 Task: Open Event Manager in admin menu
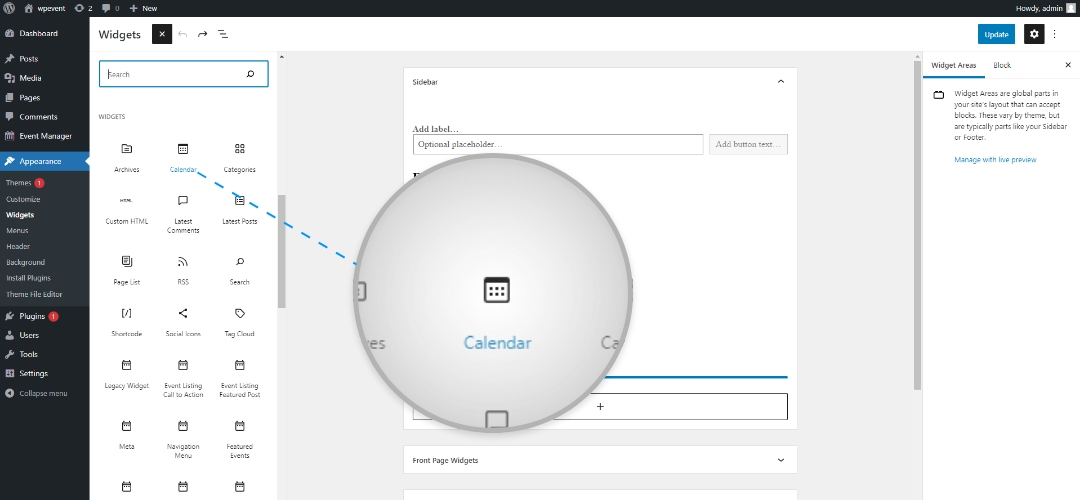click(x=45, y=136)
